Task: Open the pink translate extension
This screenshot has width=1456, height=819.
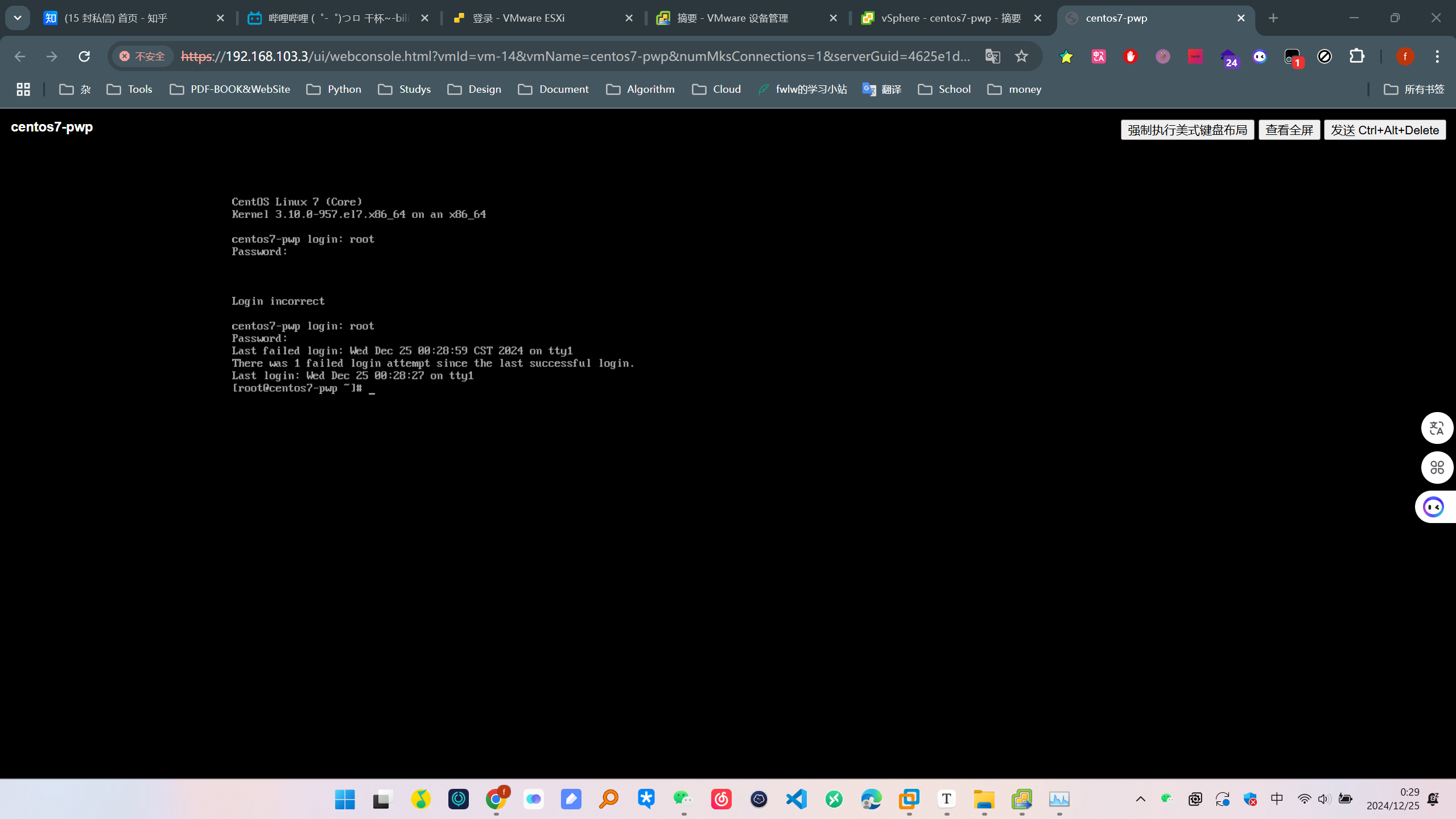Action: 1098,56
